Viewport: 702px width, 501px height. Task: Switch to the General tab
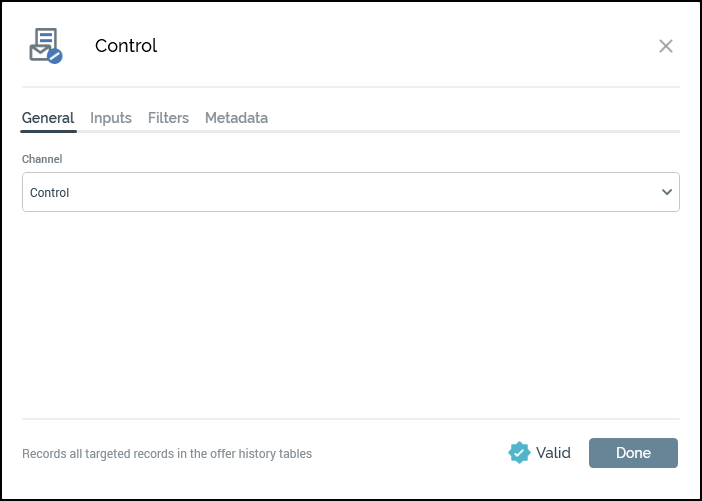click(x=48, y=118)
